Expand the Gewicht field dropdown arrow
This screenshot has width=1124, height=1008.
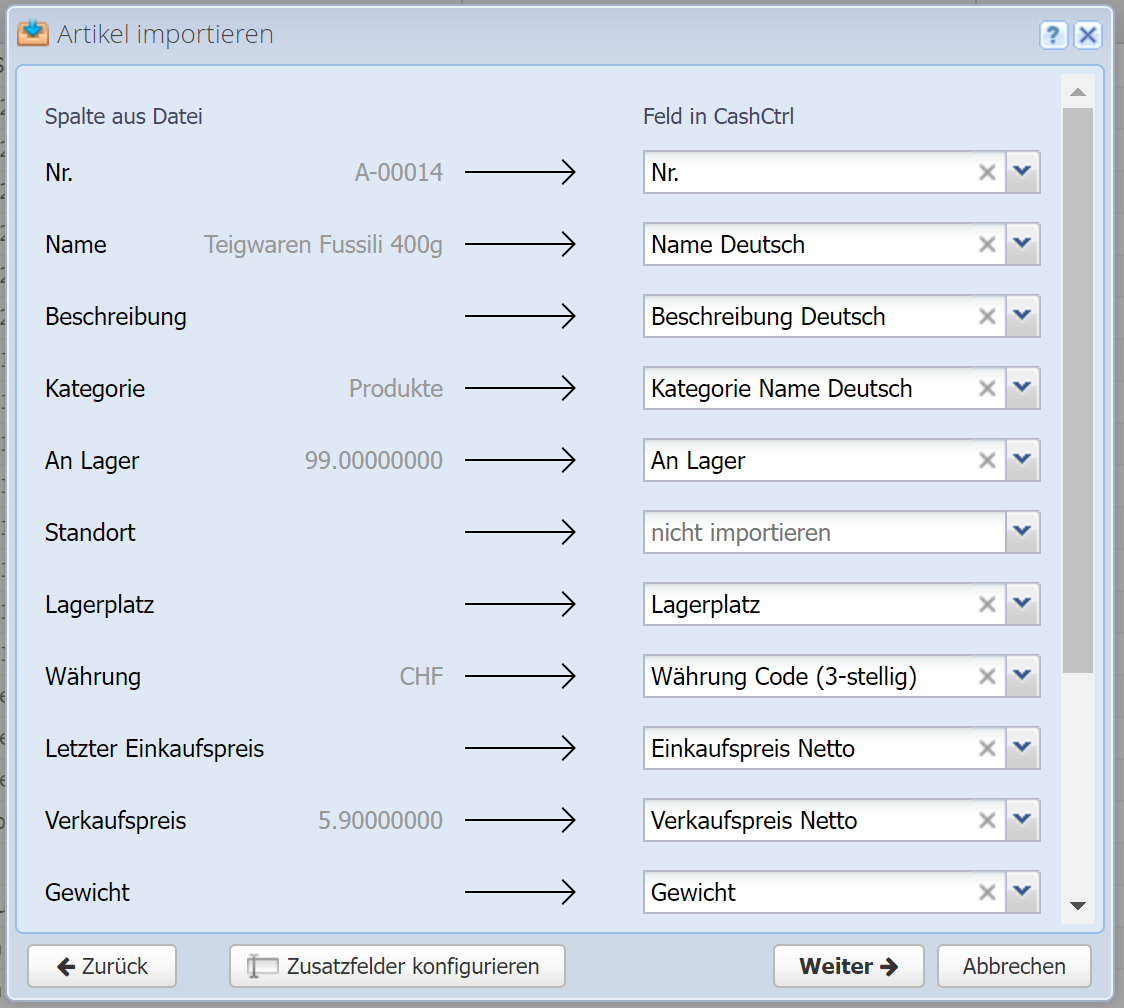(x=1022, y=892)
